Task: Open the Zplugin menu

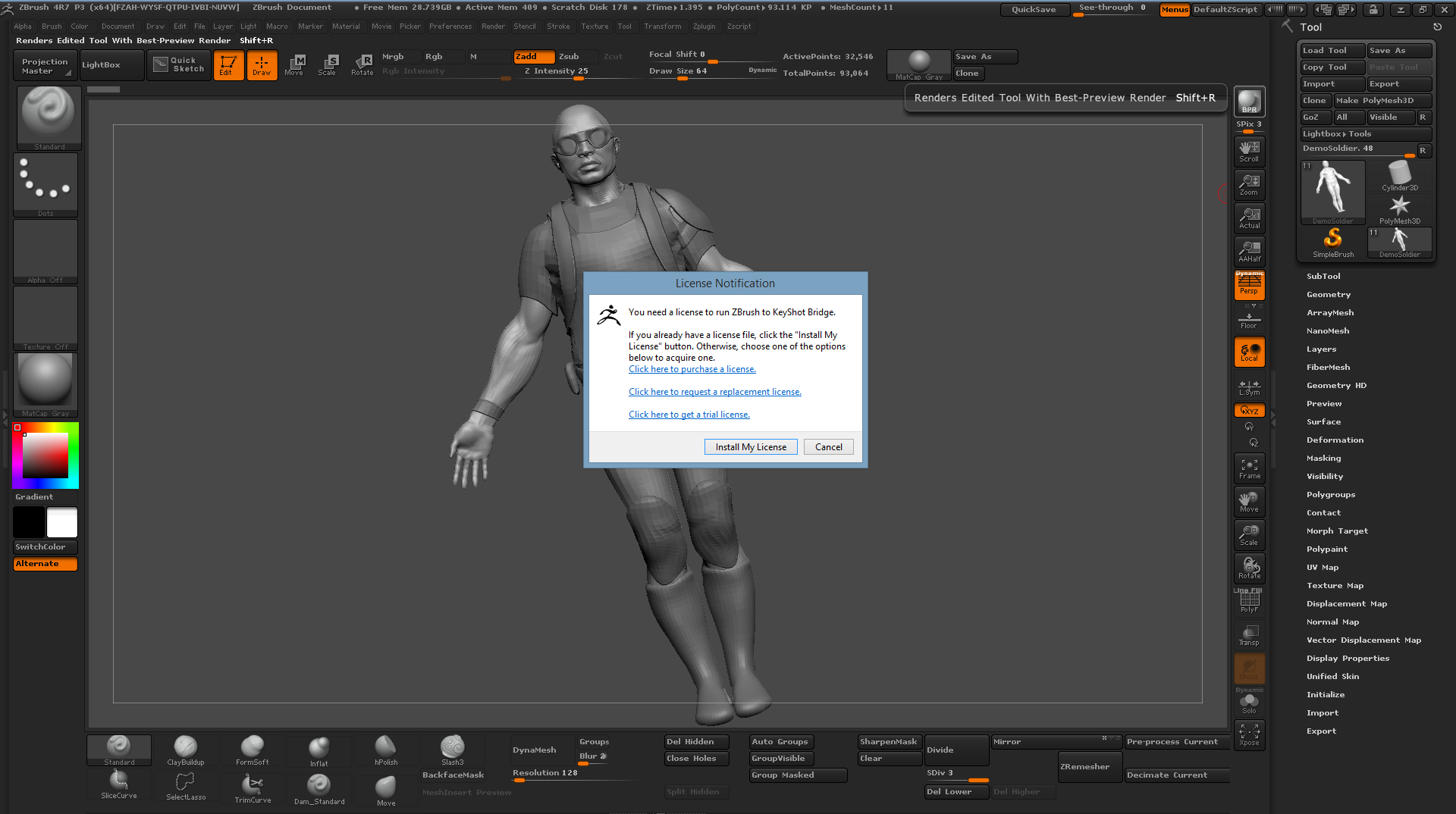Action: (x=704, y=27)
